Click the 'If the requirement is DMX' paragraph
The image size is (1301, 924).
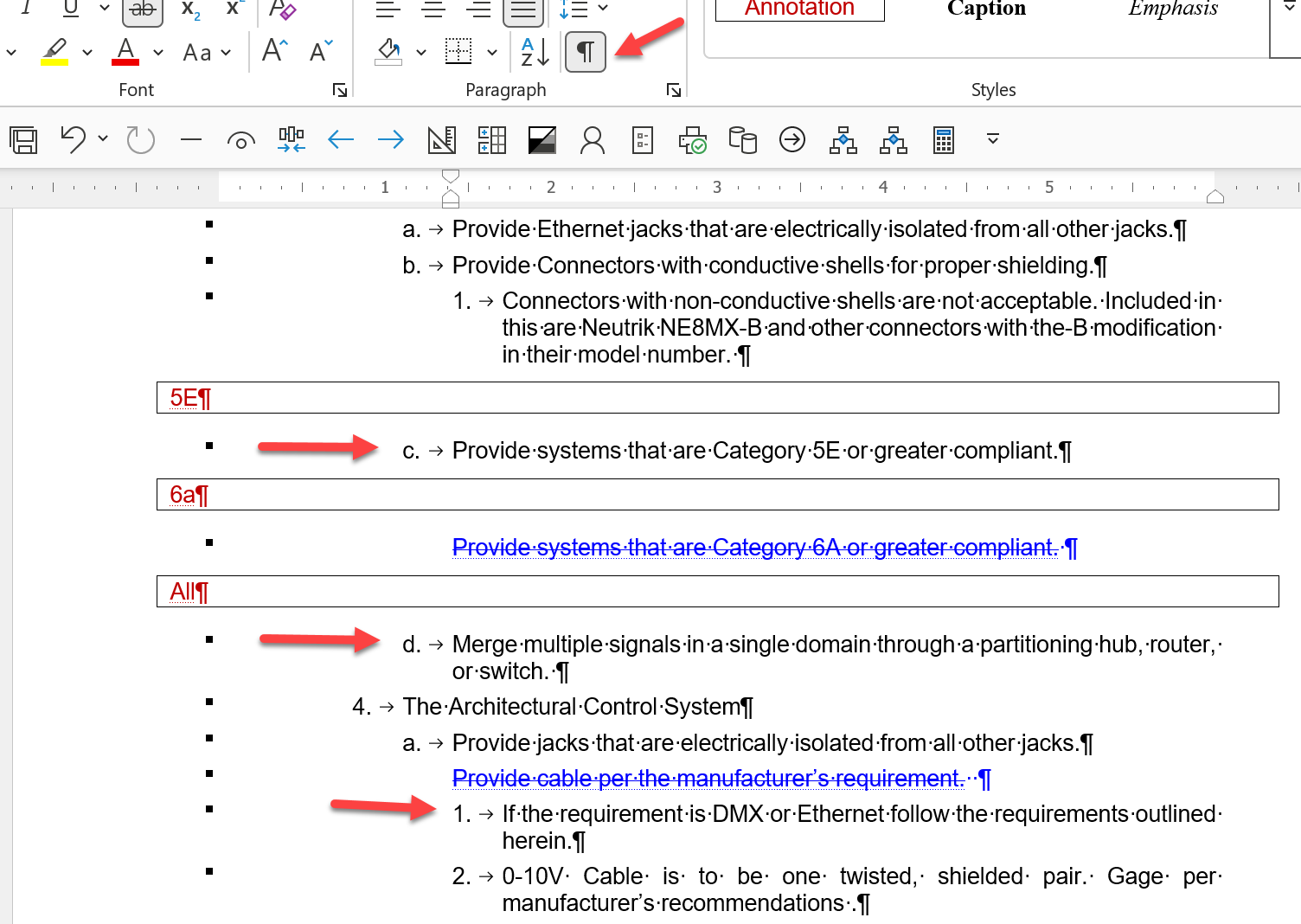point(862,827)
